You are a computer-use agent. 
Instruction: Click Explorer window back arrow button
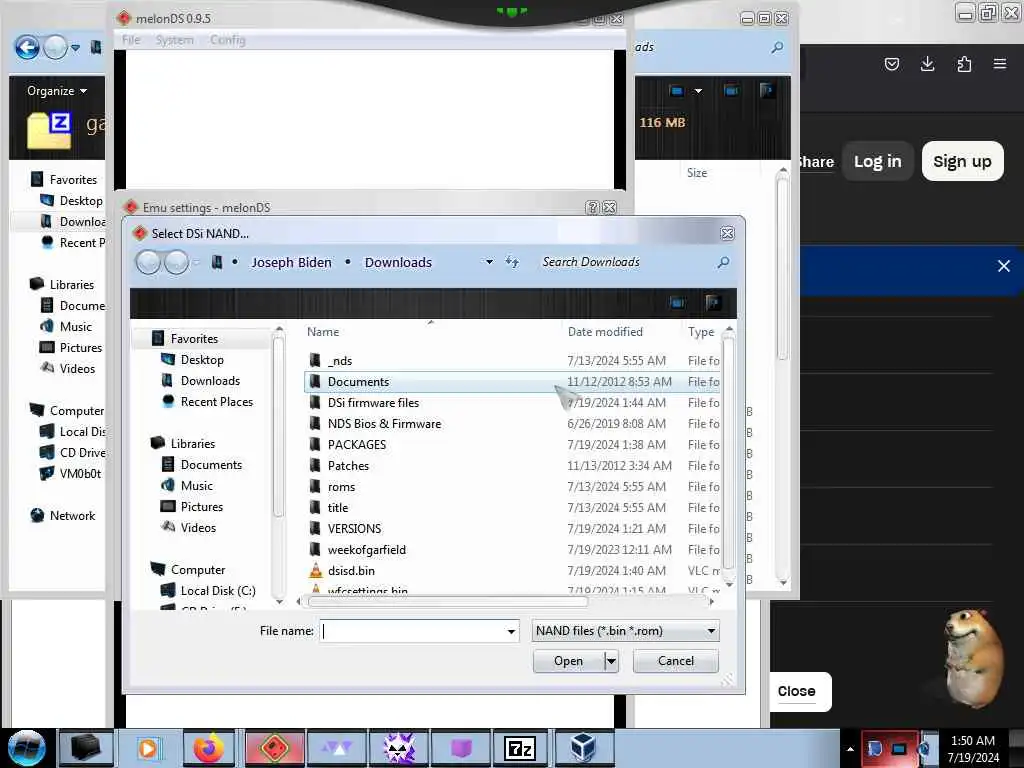coord(27,47)
